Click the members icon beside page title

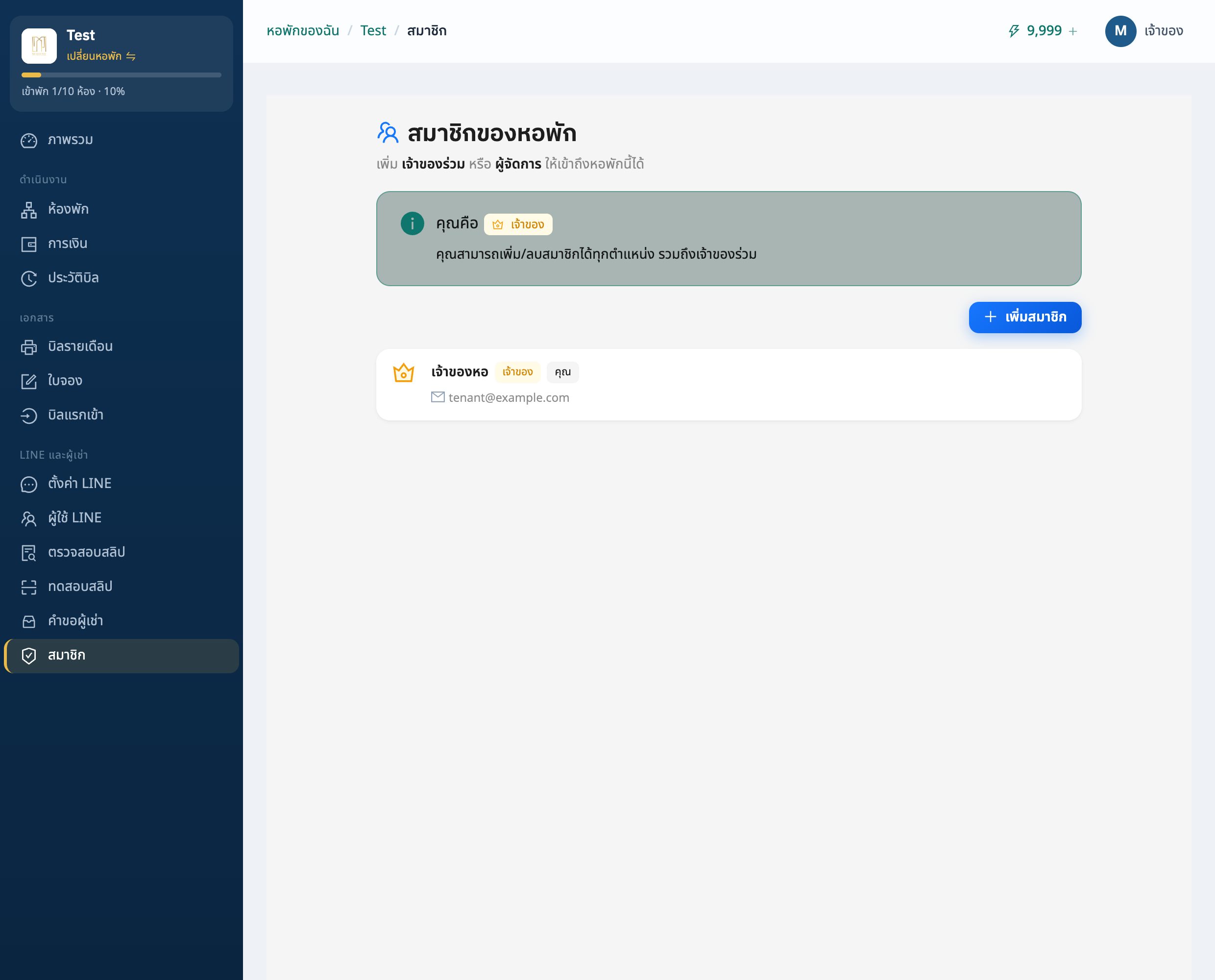coord(388,133)
